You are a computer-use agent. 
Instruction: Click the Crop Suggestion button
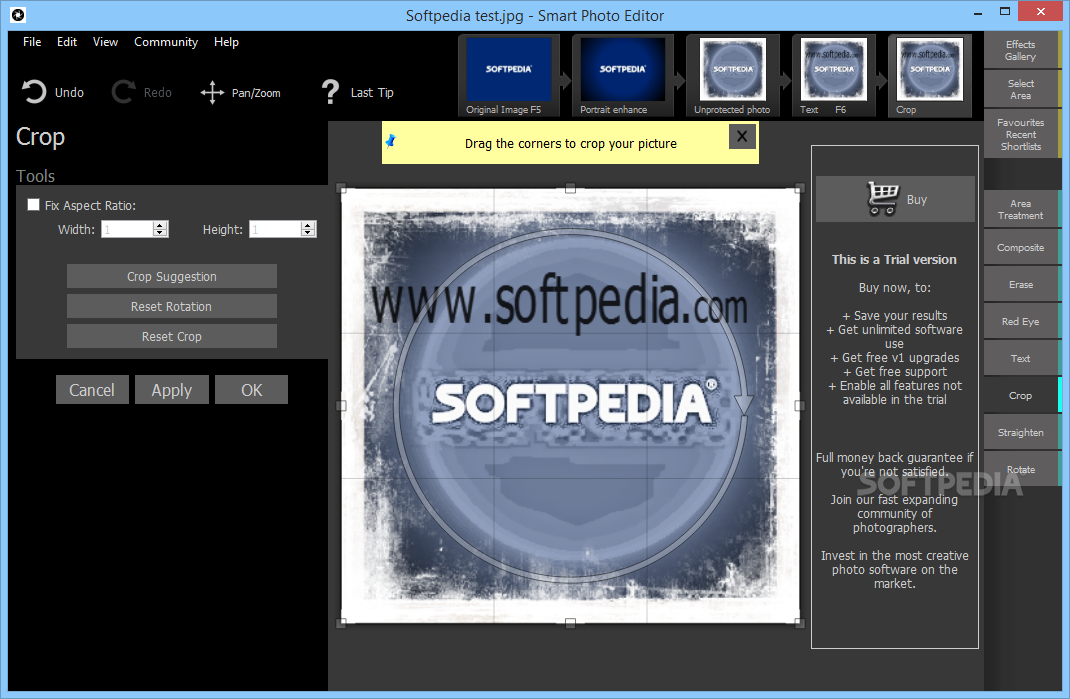coord(172,276)
